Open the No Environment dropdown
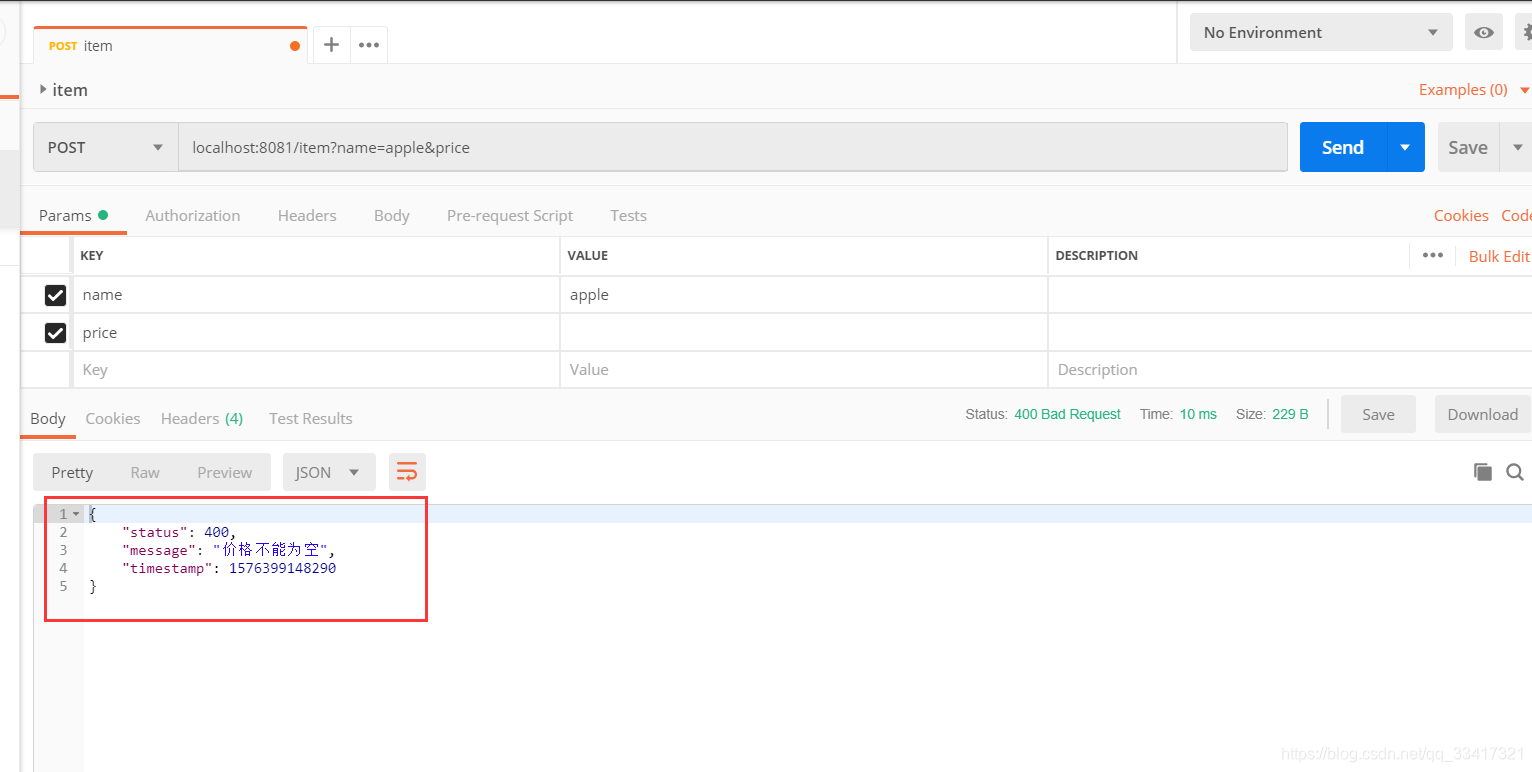1532x772 pixels. pyautogui.click(x=1321, y=33)
